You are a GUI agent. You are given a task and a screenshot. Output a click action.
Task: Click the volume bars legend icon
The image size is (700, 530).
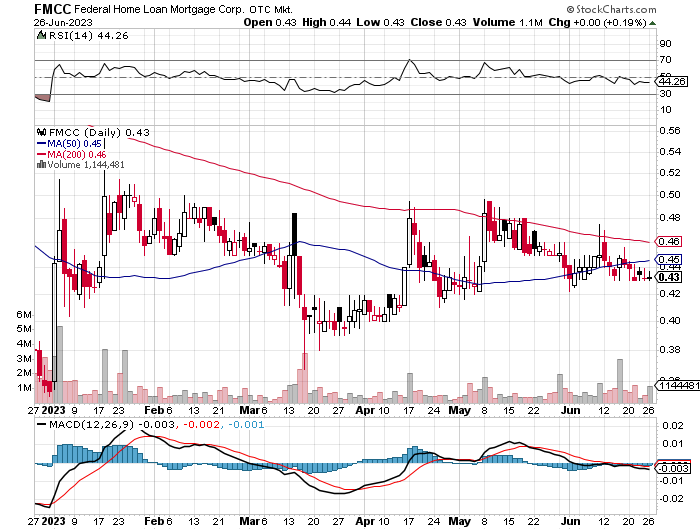(x=42, y=165)
